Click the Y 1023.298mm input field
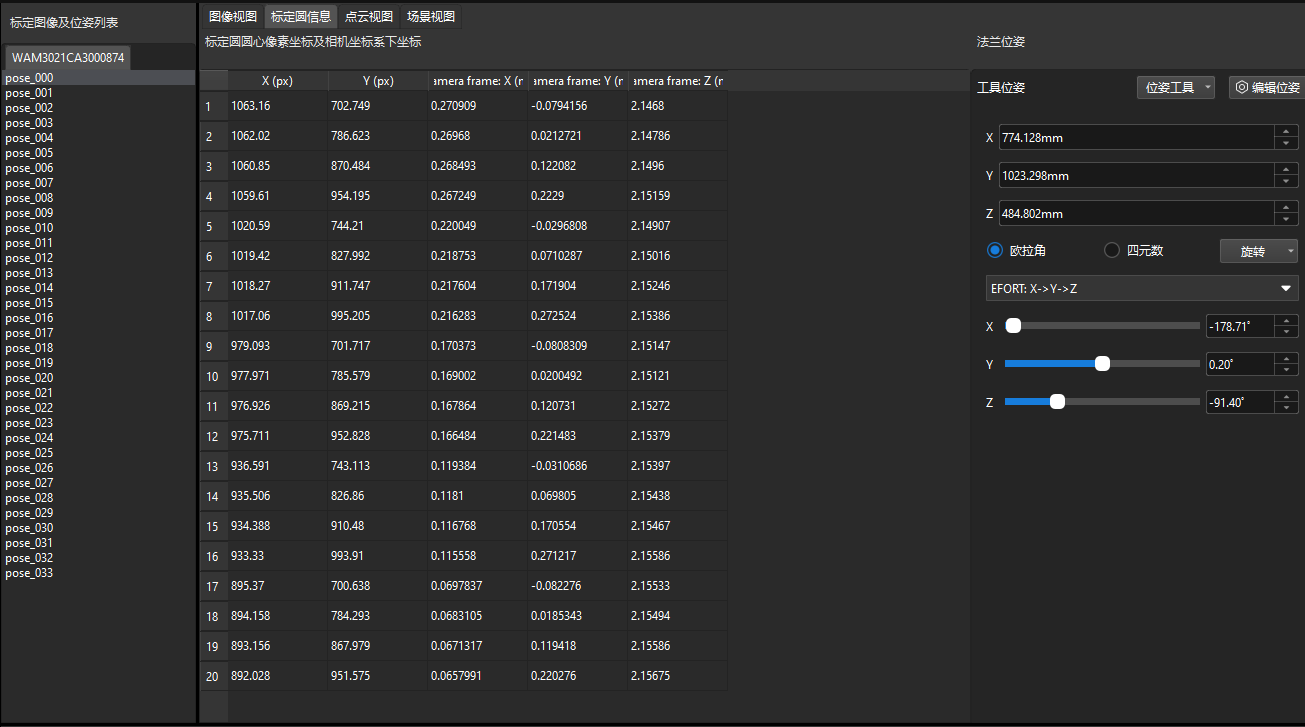 pos(1130,175)
